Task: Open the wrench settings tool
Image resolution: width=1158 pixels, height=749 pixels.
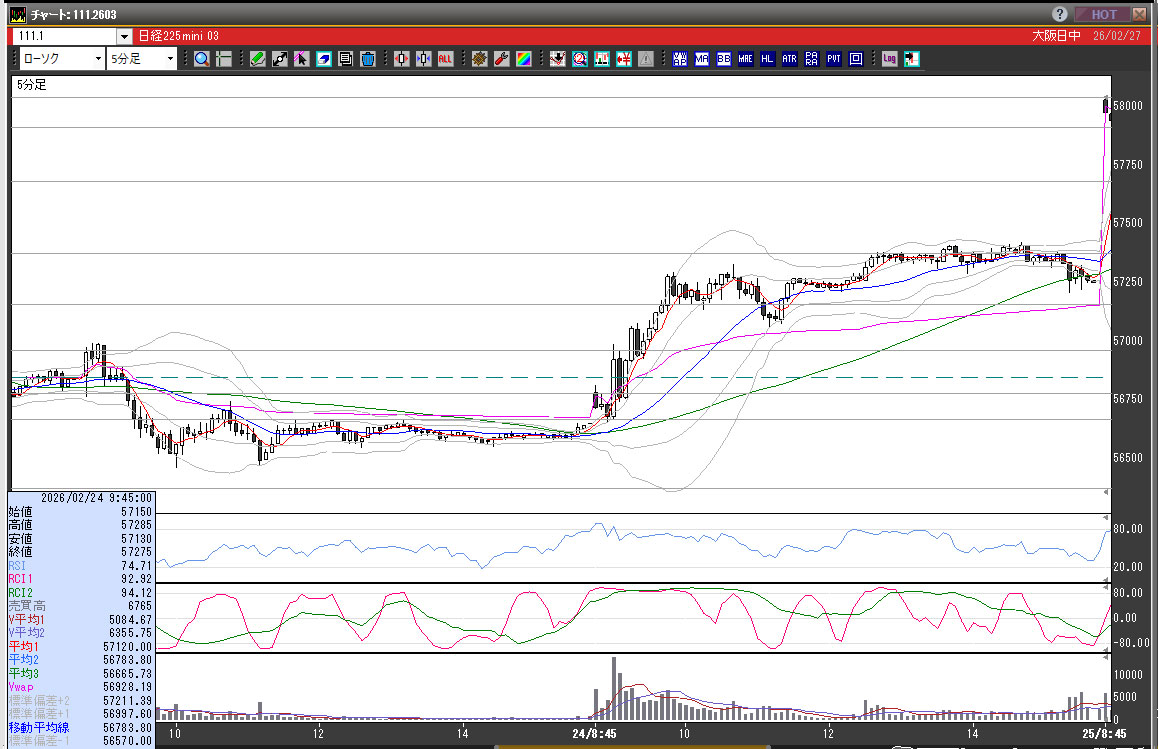Action: [x=502, y=59]
